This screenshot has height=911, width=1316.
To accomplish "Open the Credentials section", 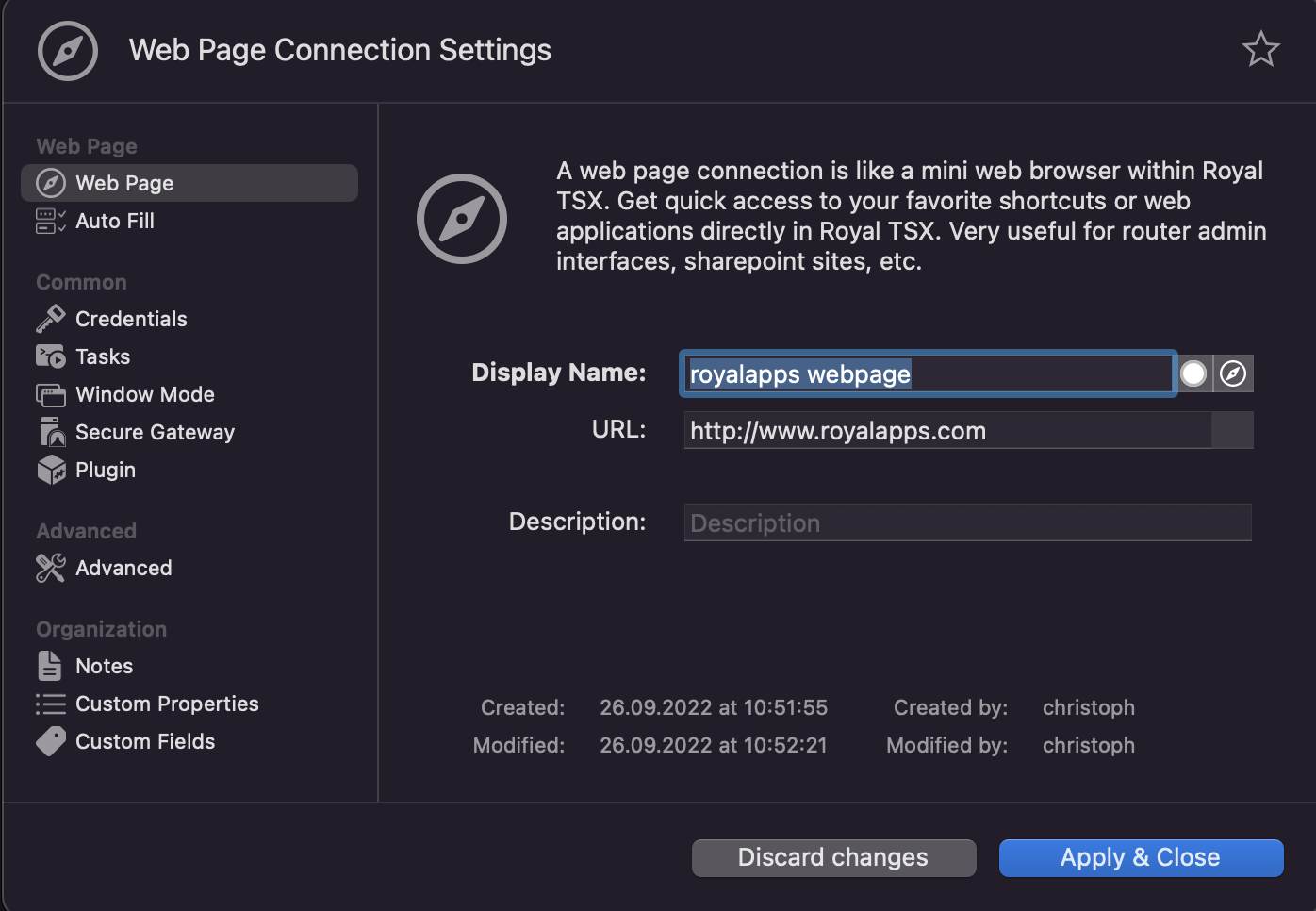I will pyautogui.click(x=131, y=319).
